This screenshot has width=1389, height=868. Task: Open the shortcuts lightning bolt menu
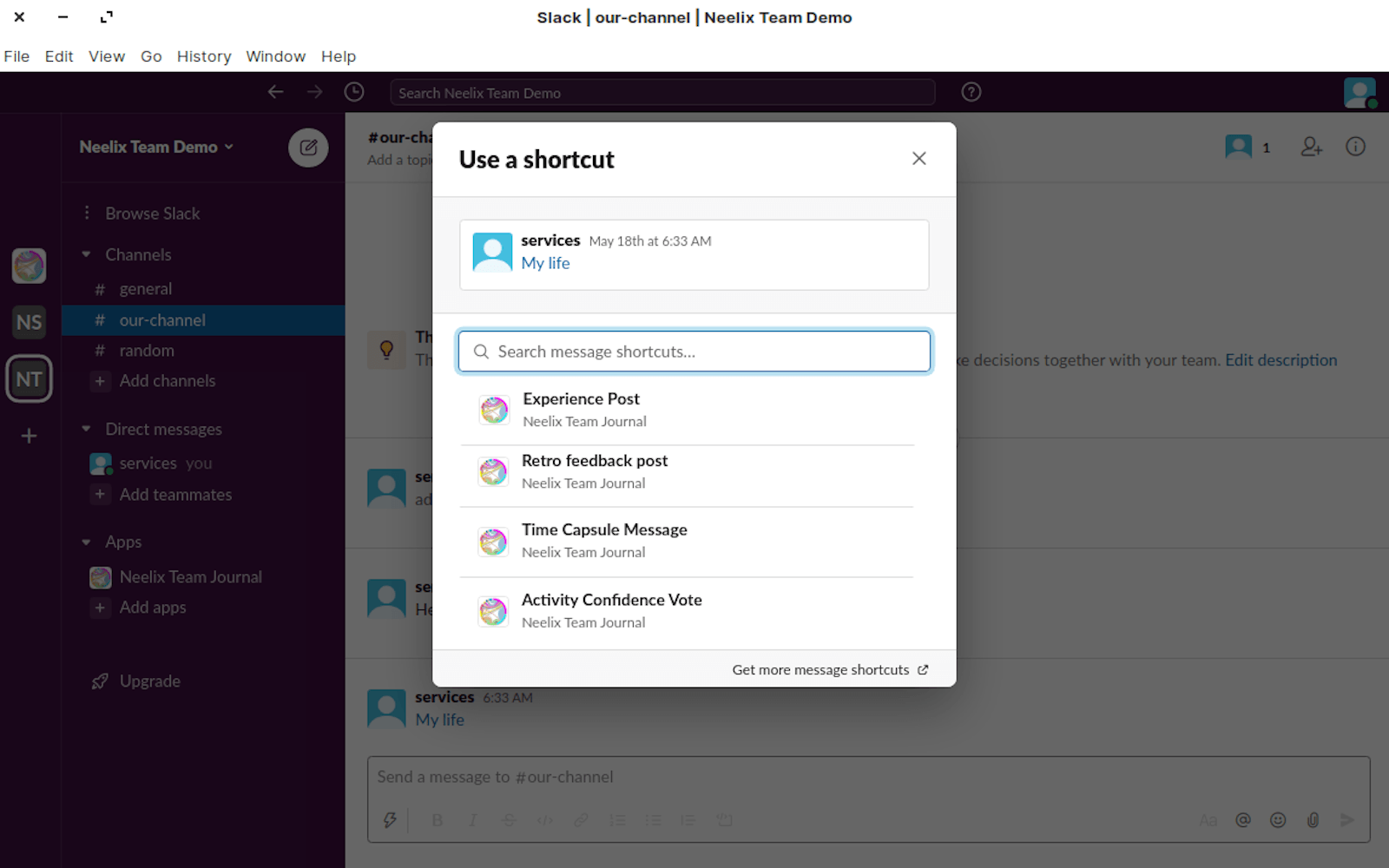coord(390,820)
